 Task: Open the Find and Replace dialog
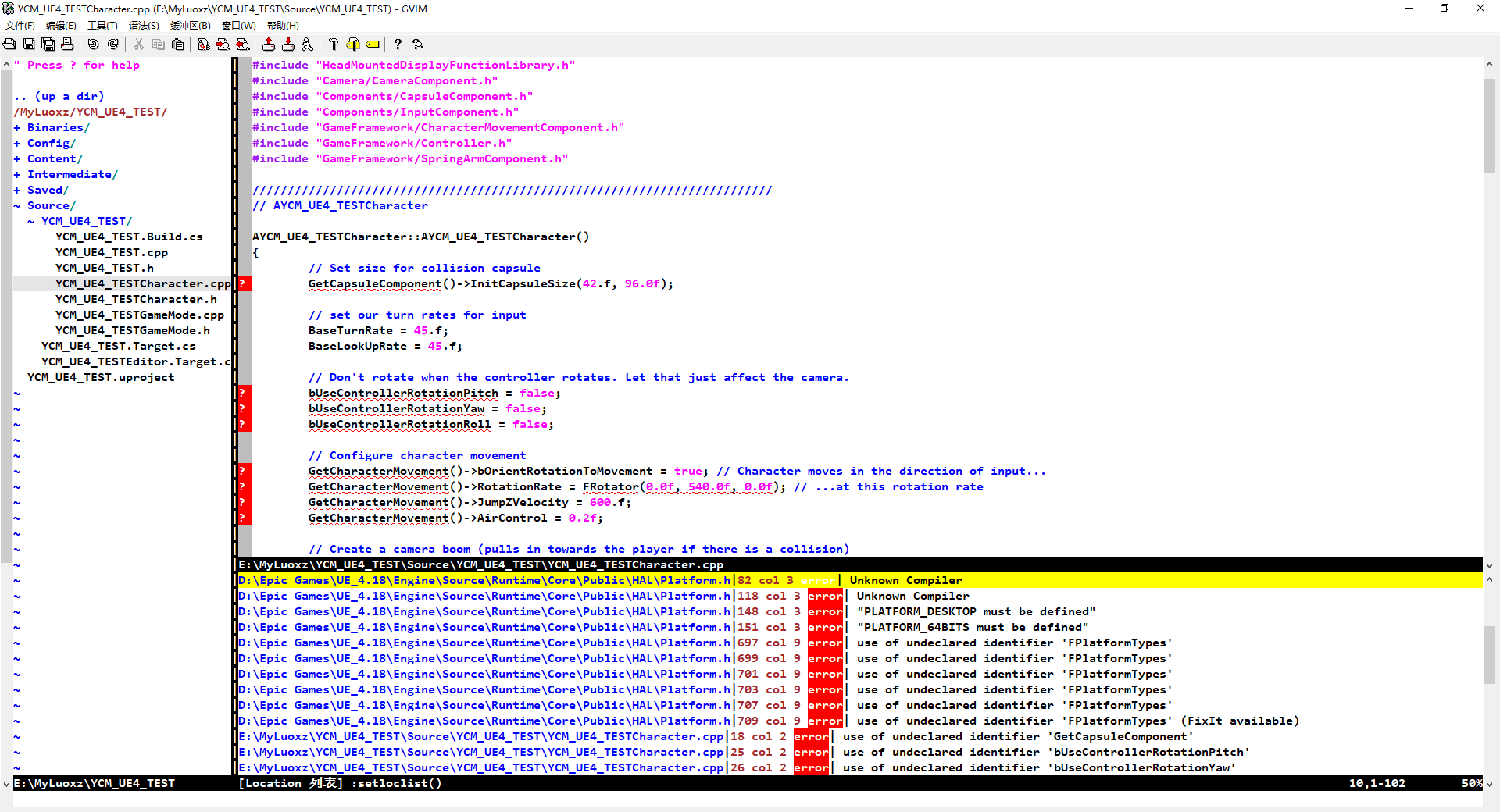click(x=203, y=45)
